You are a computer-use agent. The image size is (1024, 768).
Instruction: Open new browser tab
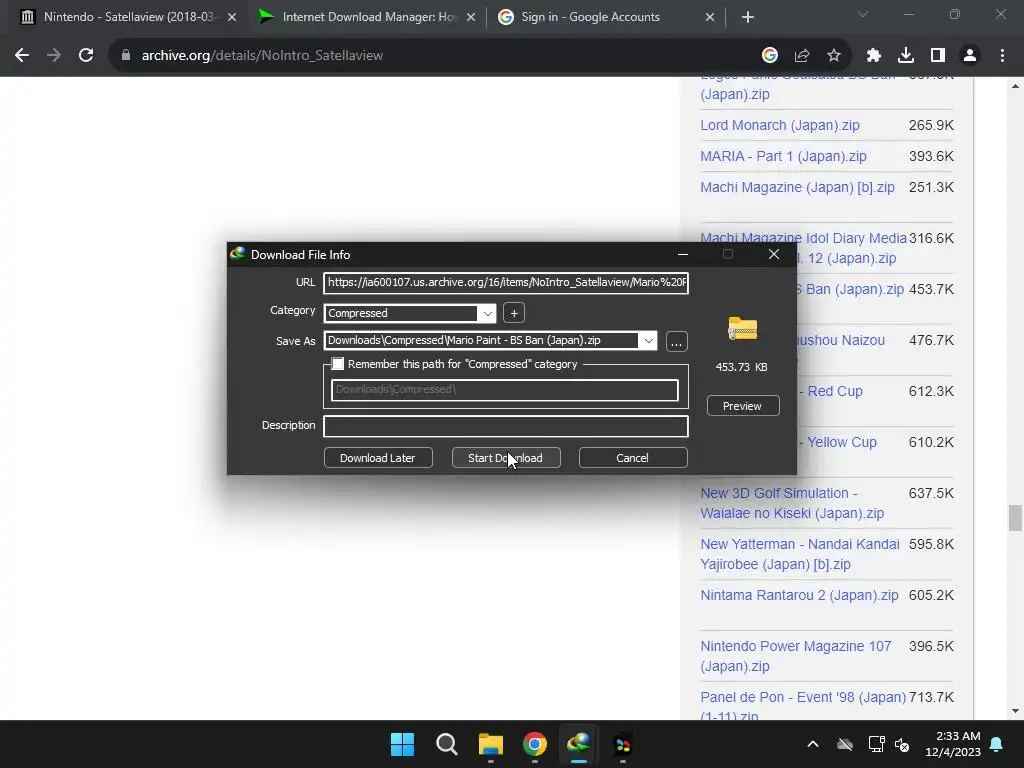(x=748, y=18)
